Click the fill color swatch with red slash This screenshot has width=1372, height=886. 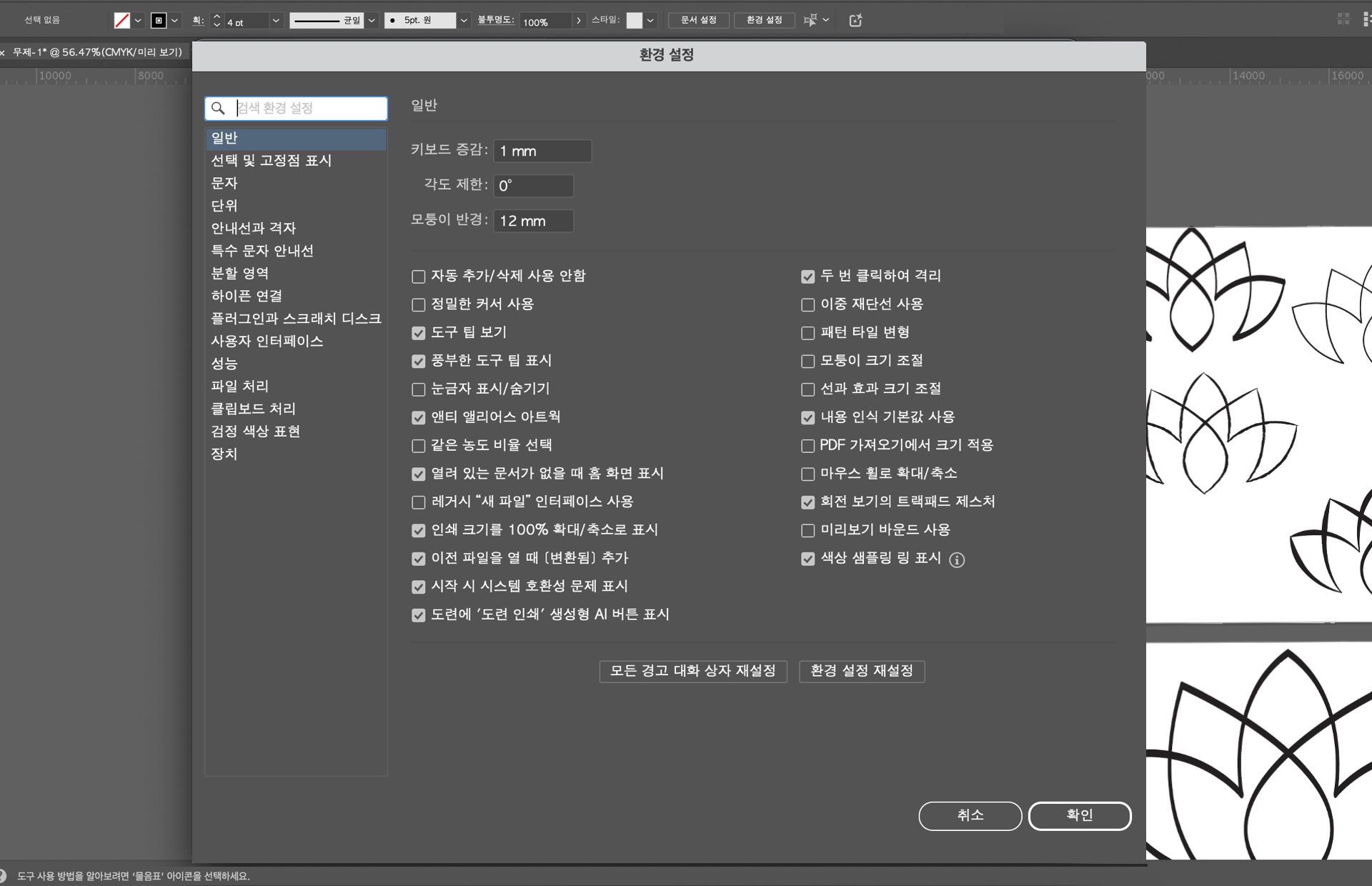pyautogui.click(x=122, y=21)
